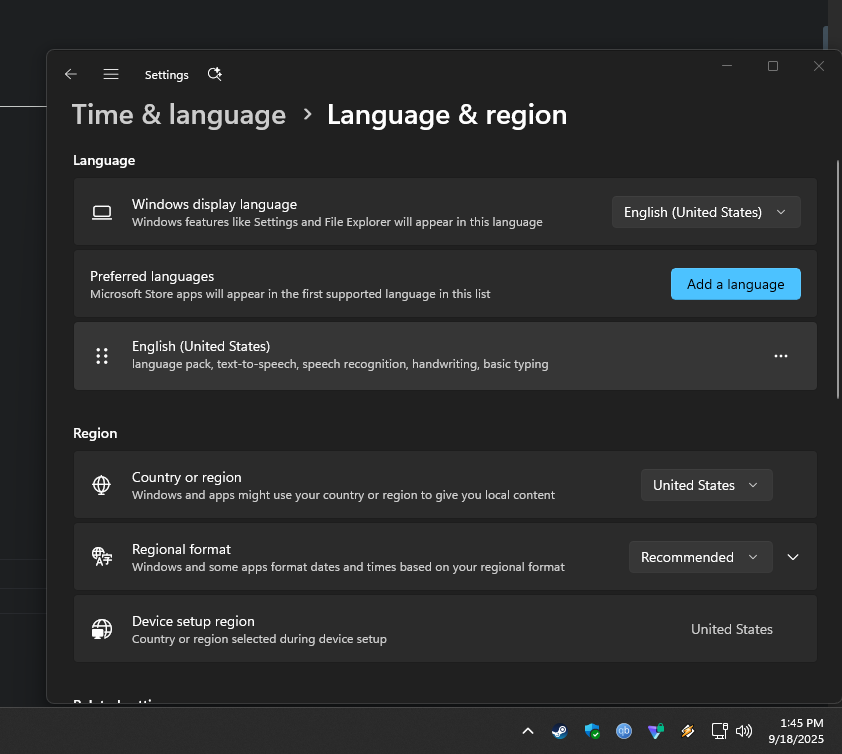Open the qBittorrent tray icon

pyautogui.click(x=624, y=731)
